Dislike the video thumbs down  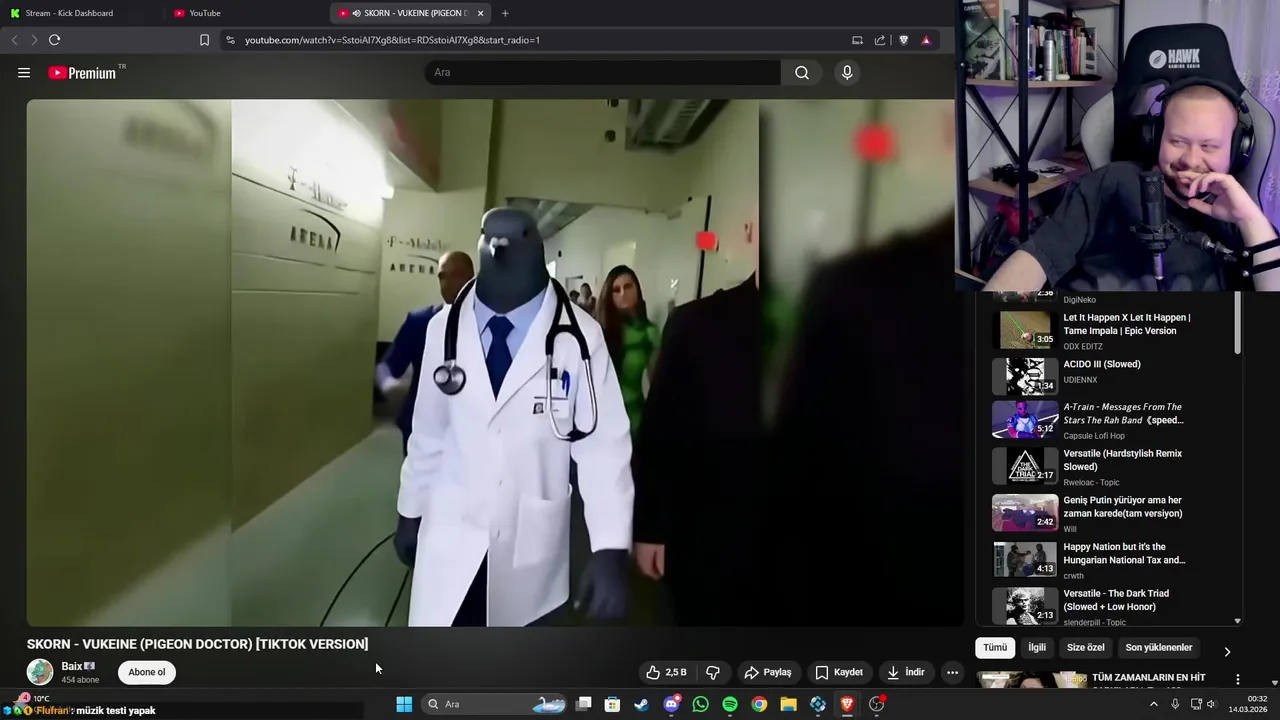point(713,672)
